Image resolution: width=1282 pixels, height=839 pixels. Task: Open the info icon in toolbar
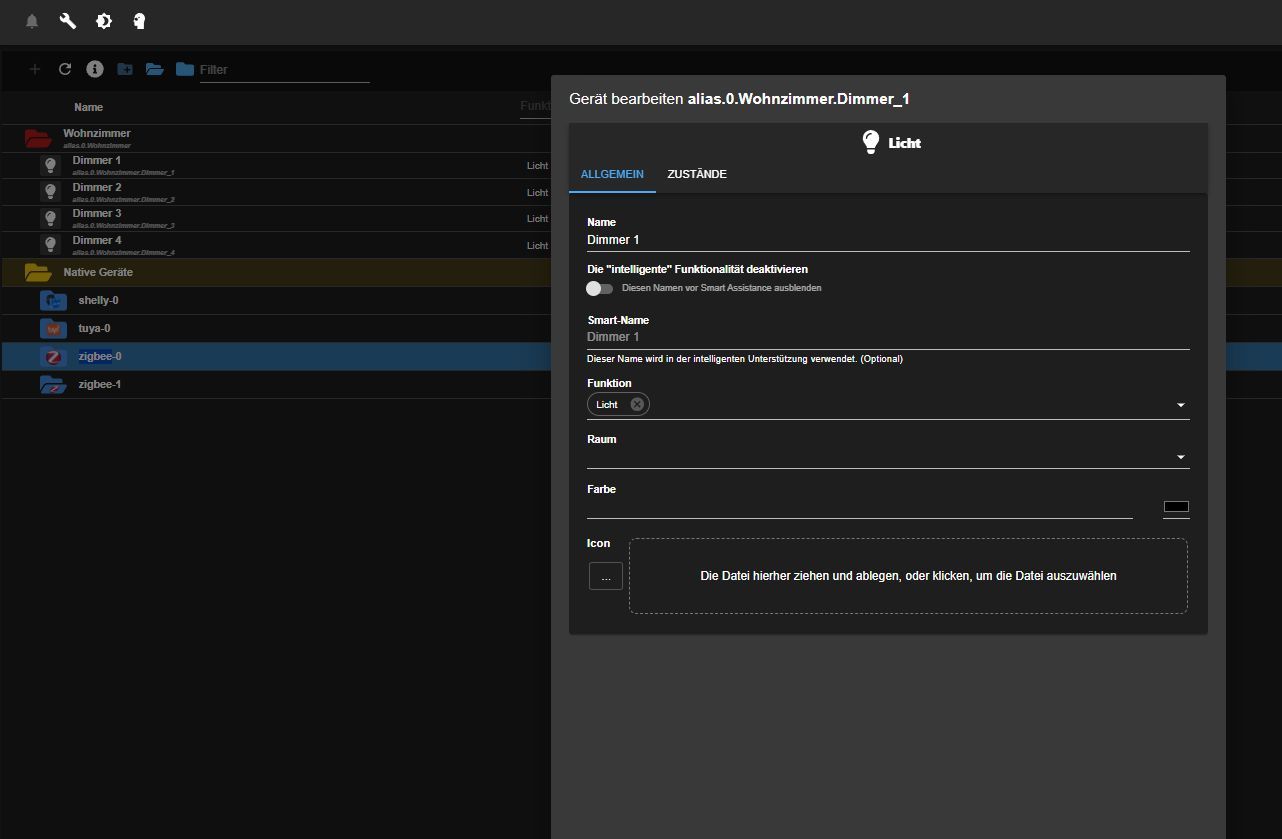point(95,69)
